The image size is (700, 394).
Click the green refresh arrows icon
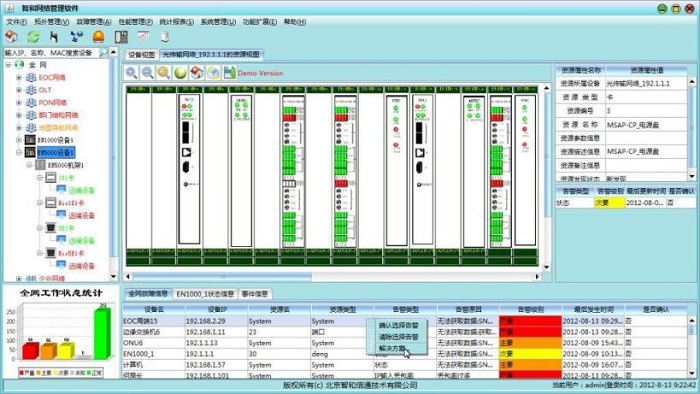tap(33, 37)
